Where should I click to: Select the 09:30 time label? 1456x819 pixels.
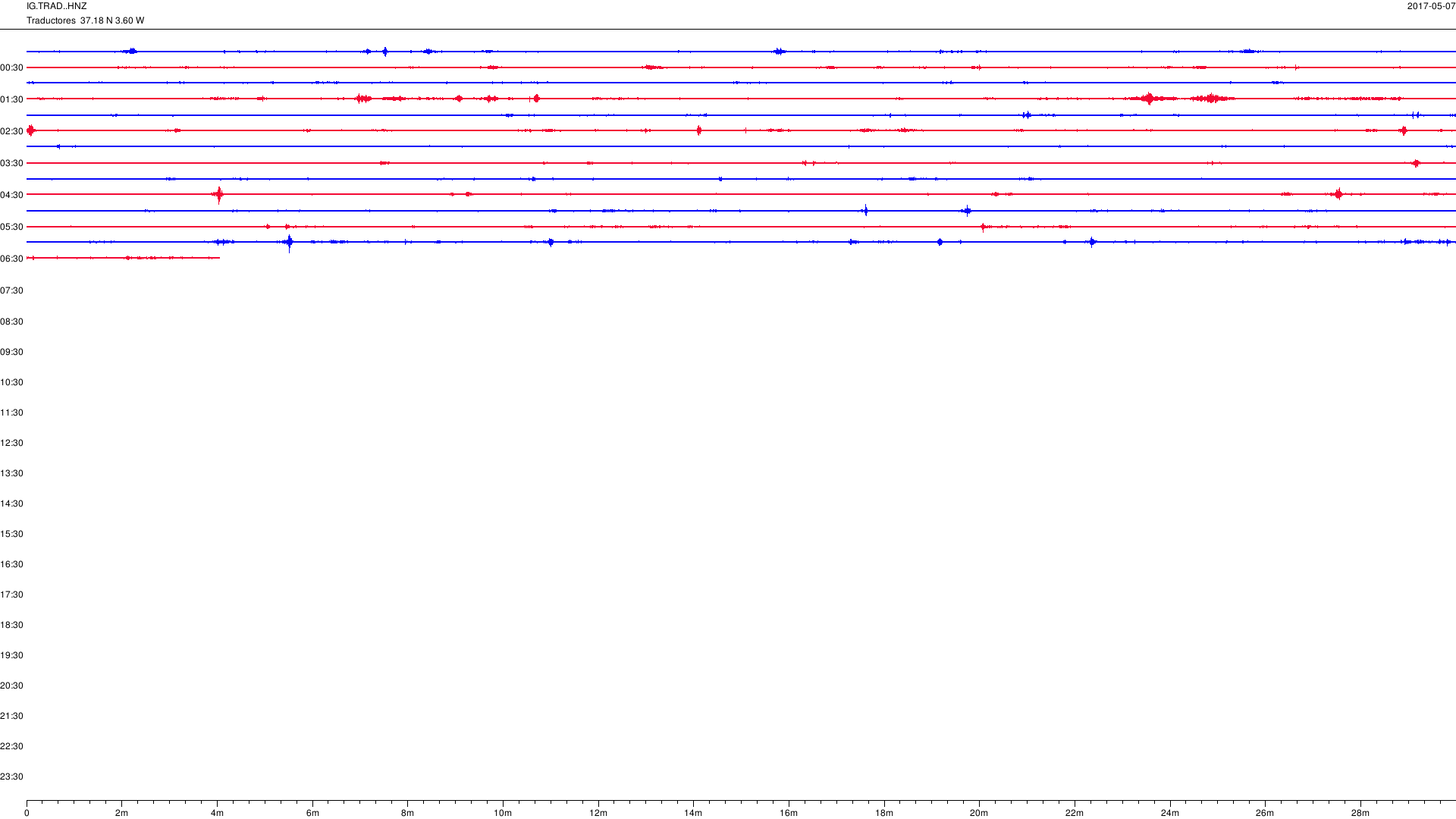pyautogui.click(x=11, y=352)
